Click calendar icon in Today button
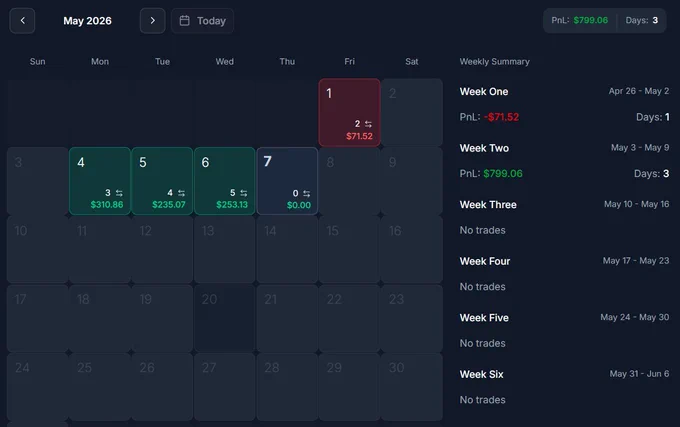This screenshot has height=427, width=680. (184, 20)
